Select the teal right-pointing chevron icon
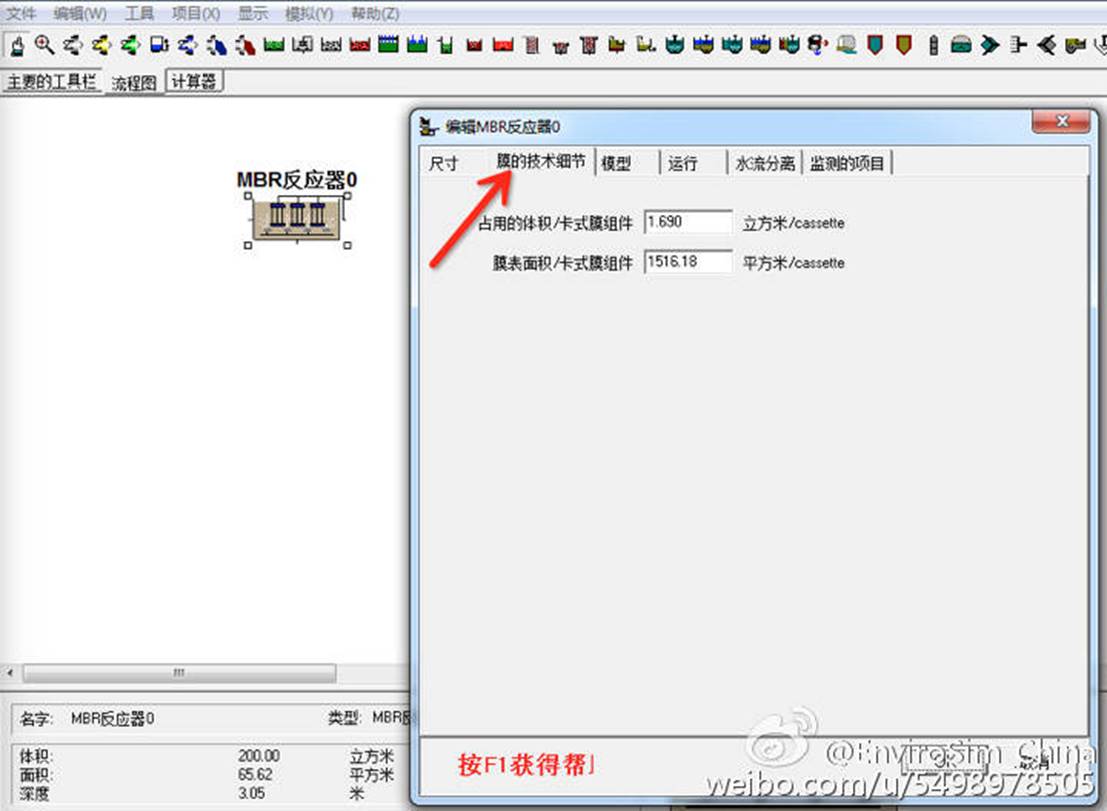1107x811 pixels. point(990,45)
